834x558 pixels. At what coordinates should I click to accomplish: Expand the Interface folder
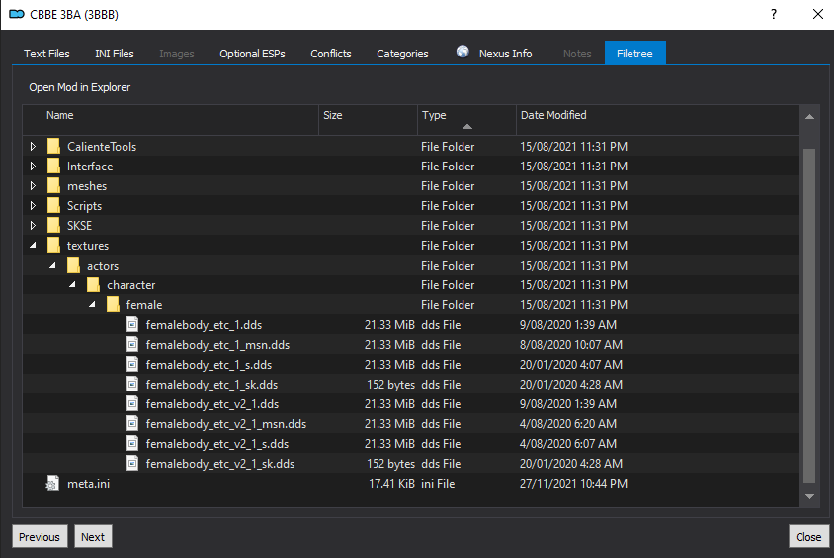(33, 166)
